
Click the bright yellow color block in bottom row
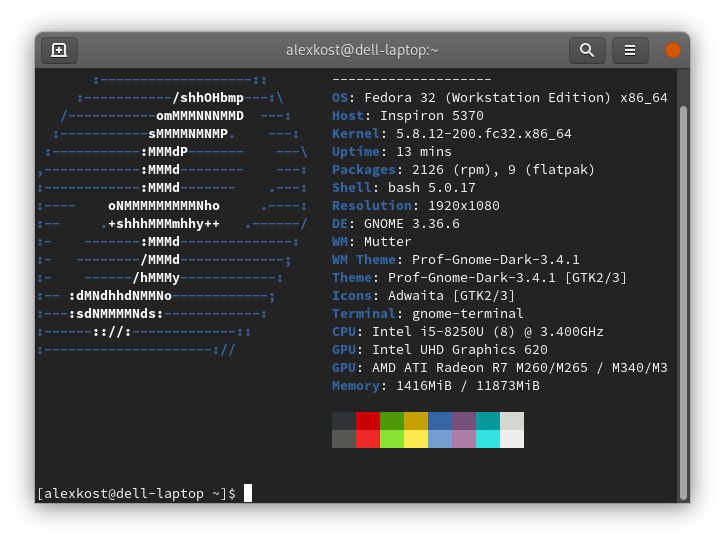(416, 439)
